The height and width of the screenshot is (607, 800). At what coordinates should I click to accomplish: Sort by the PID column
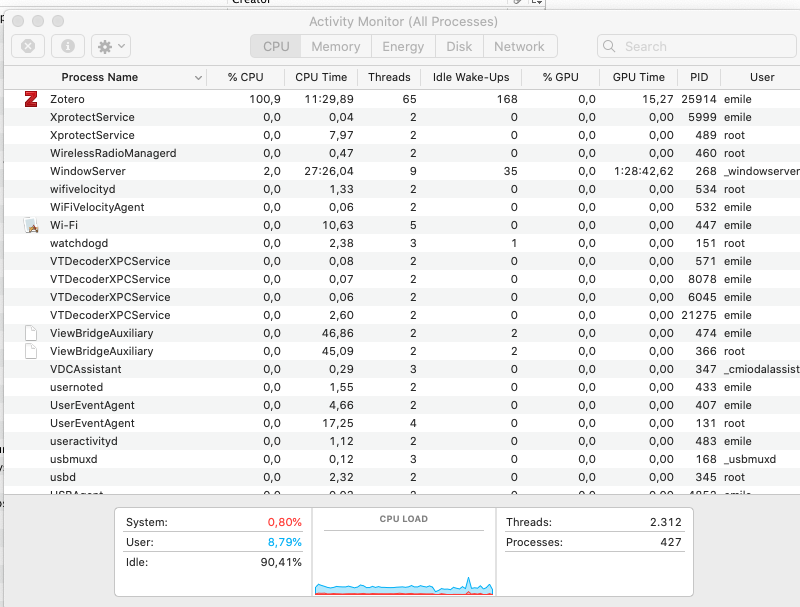point(699,77)
